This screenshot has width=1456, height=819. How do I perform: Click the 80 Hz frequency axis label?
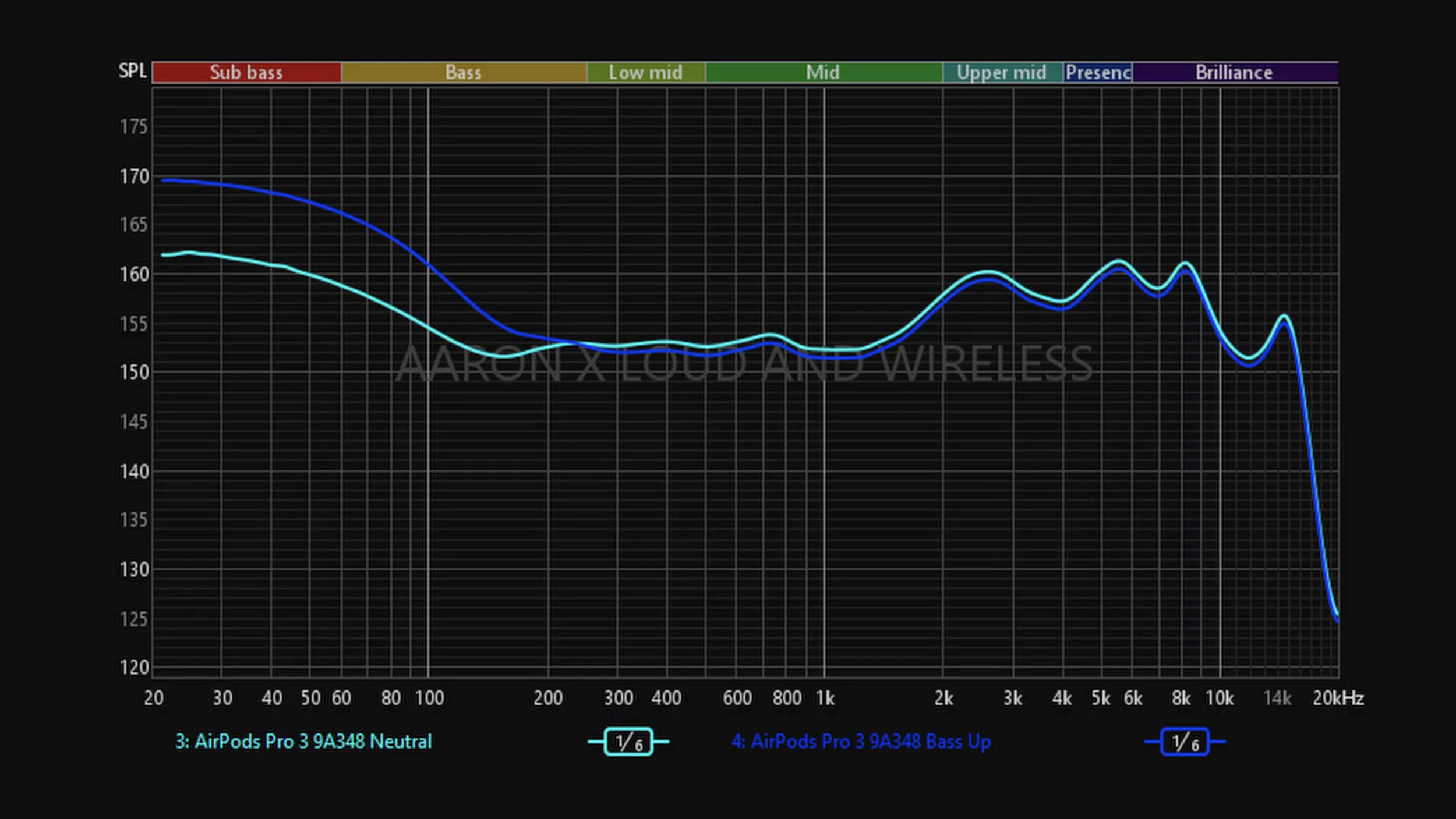pos(391,698)
